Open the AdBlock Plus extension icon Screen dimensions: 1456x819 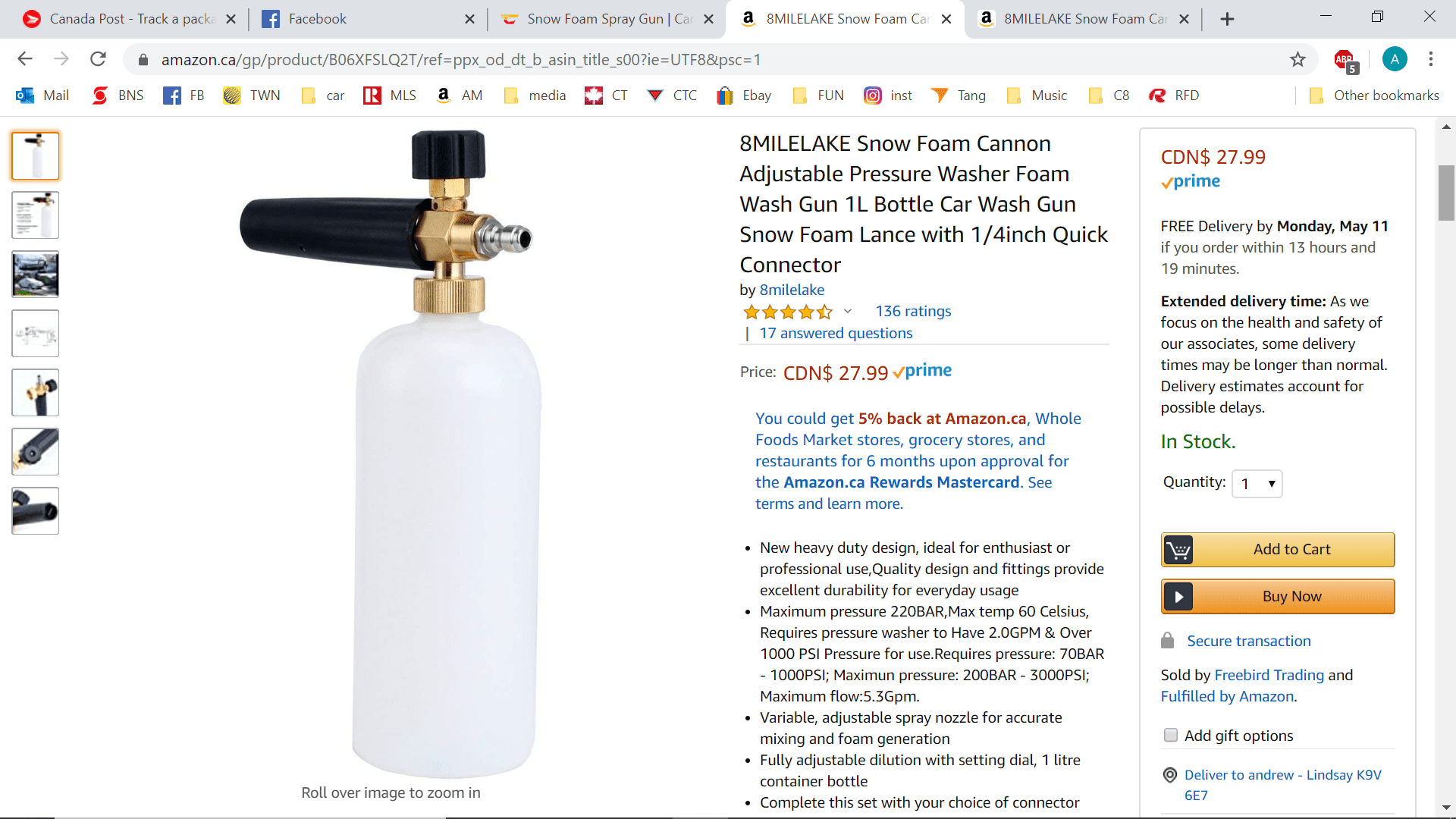[x=1345, y=59]
